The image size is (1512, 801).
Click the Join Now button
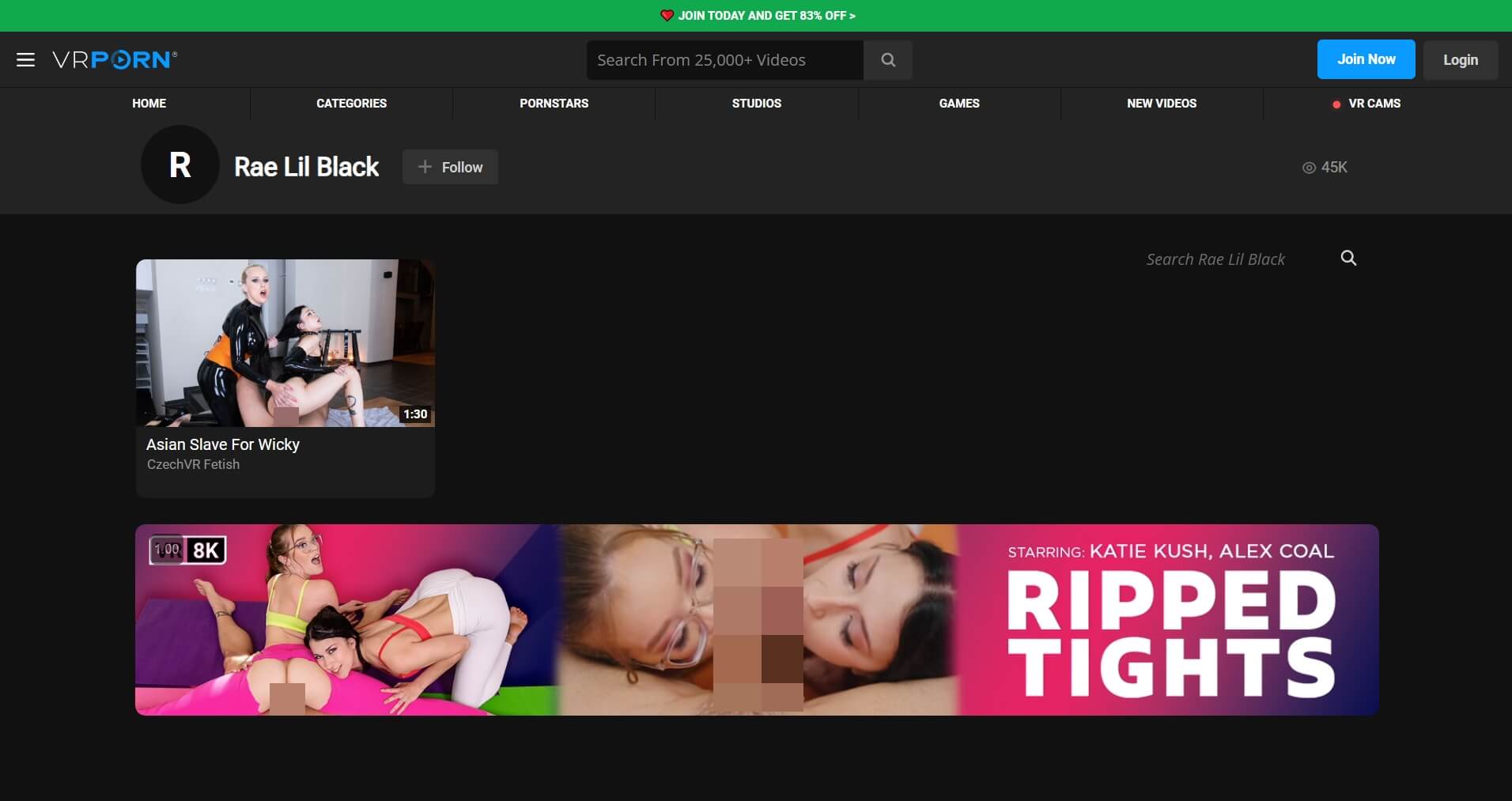pos(1366,59)
